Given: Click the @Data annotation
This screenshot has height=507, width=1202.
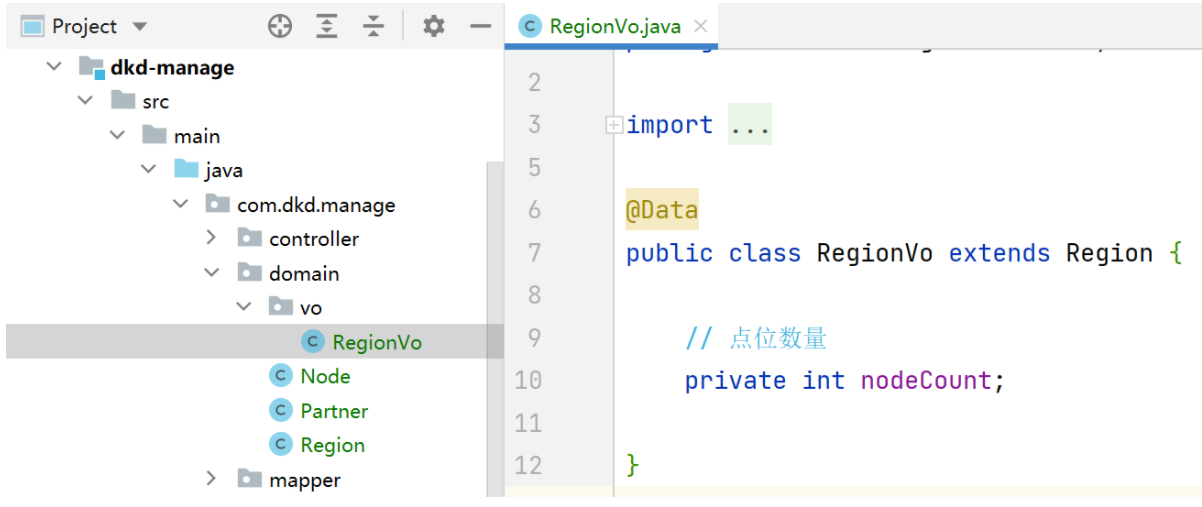Looking at the screenshot, I should tap(662, 210).
